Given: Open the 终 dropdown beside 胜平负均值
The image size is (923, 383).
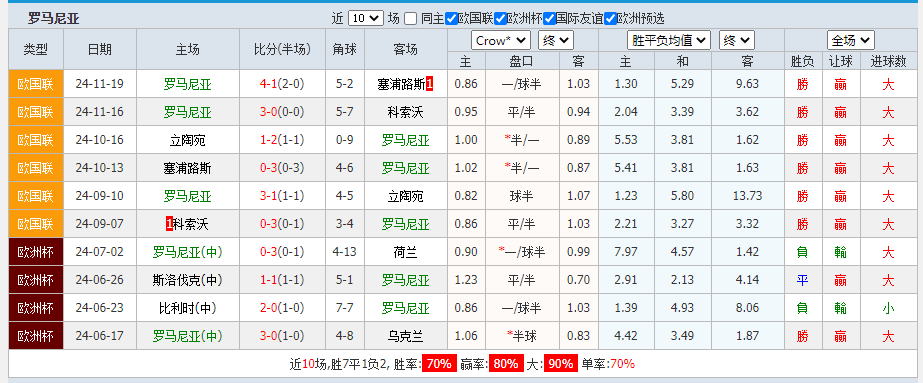Looking at the screenshot, I should click(736, 41).
